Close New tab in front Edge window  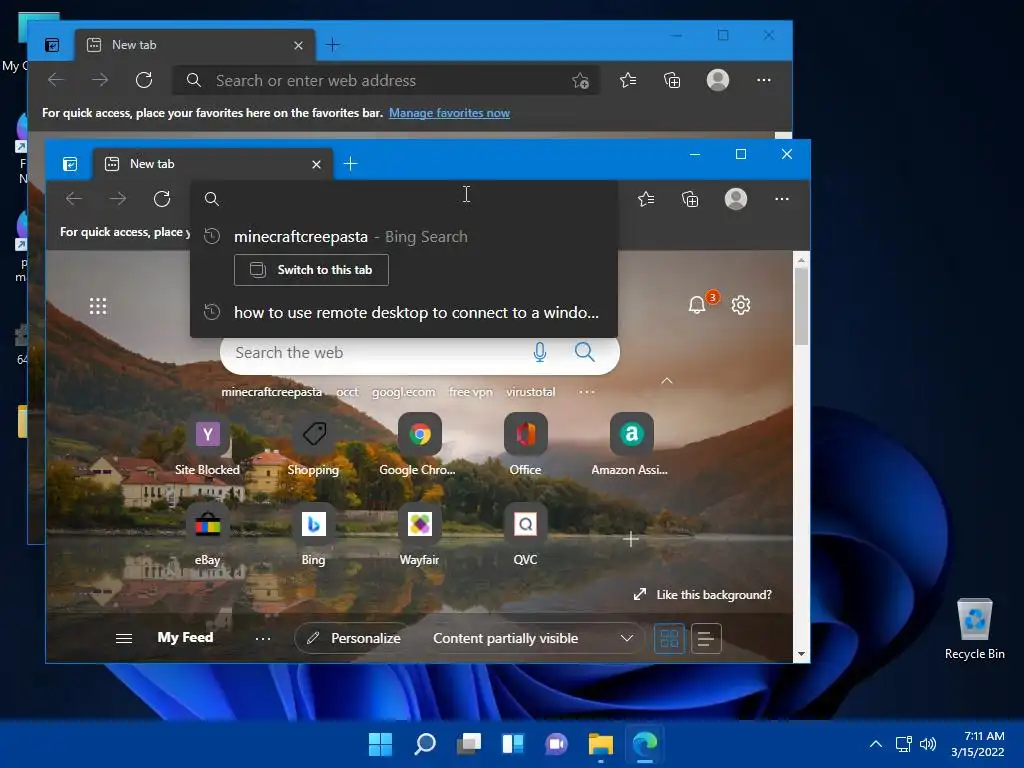(316, 165)
